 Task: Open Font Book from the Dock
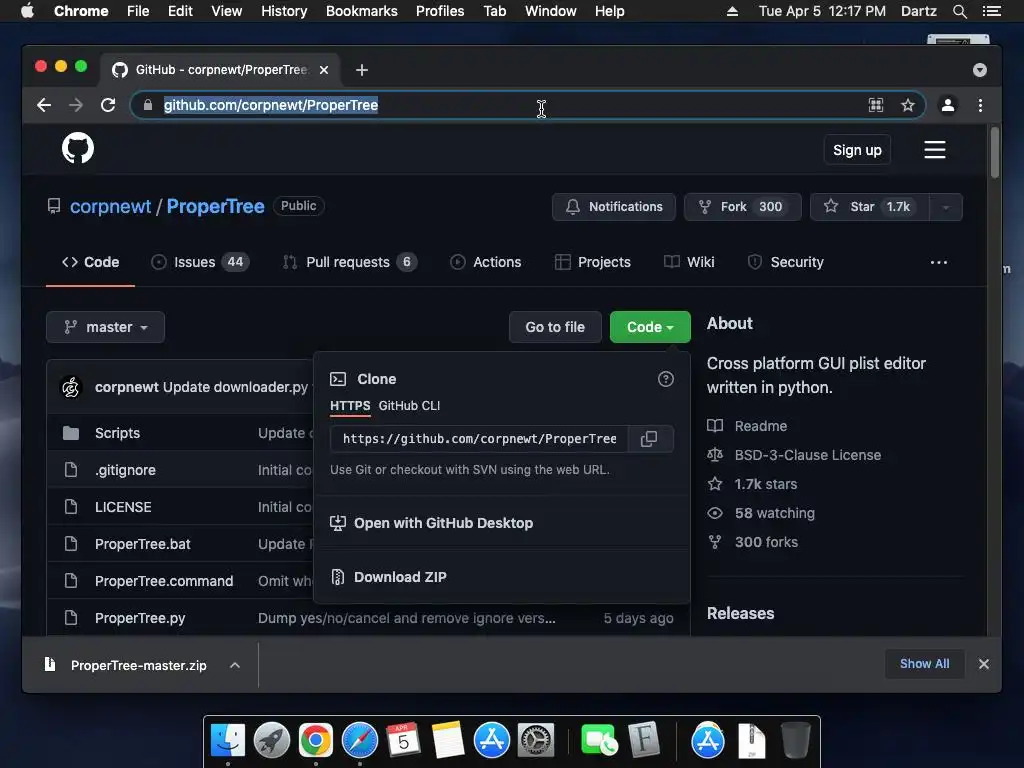point(645,741)
